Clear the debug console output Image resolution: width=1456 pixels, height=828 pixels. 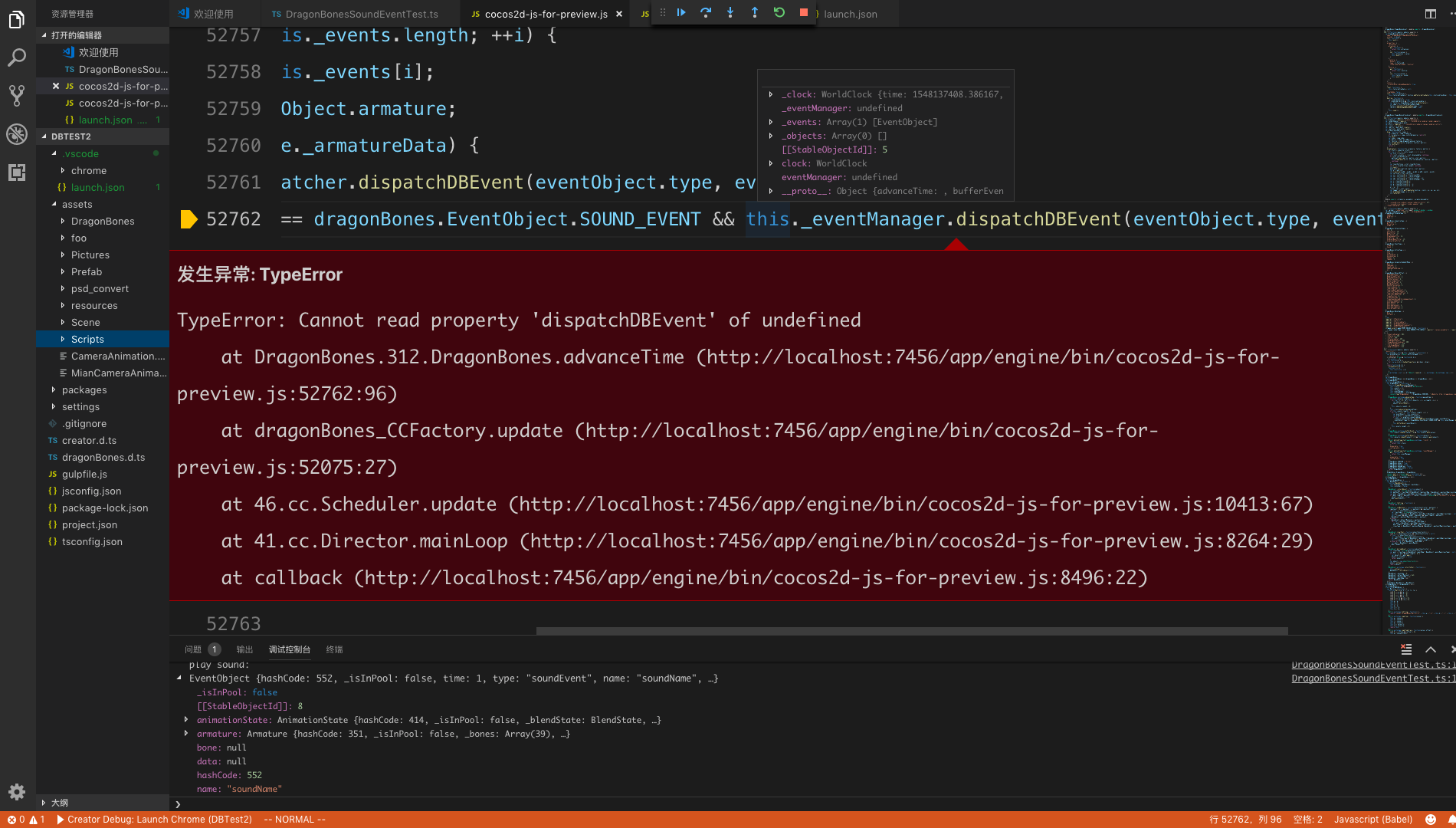coord(1406,649)
